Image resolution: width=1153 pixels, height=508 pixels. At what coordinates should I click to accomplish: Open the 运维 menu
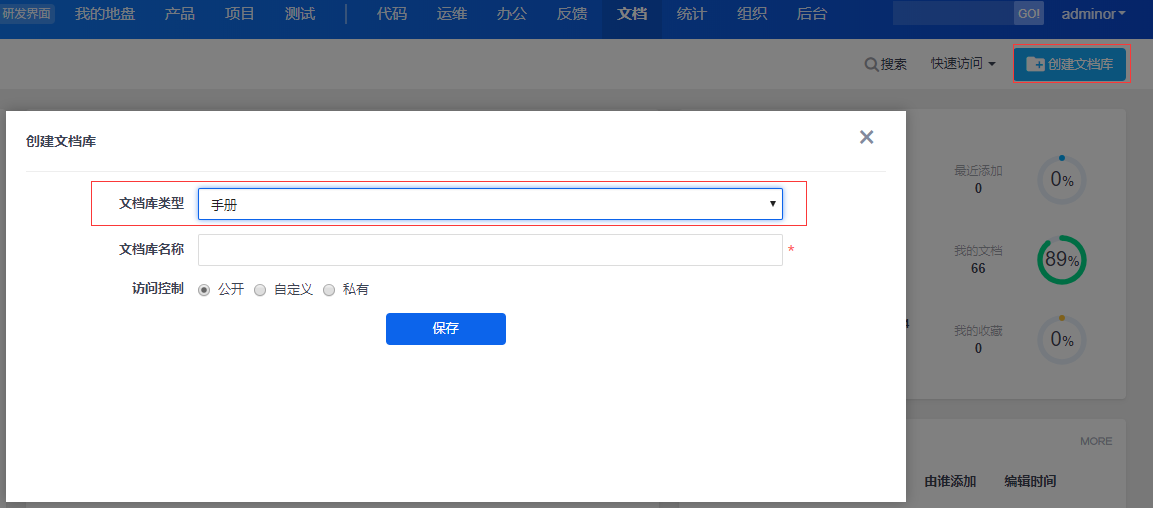451,14
